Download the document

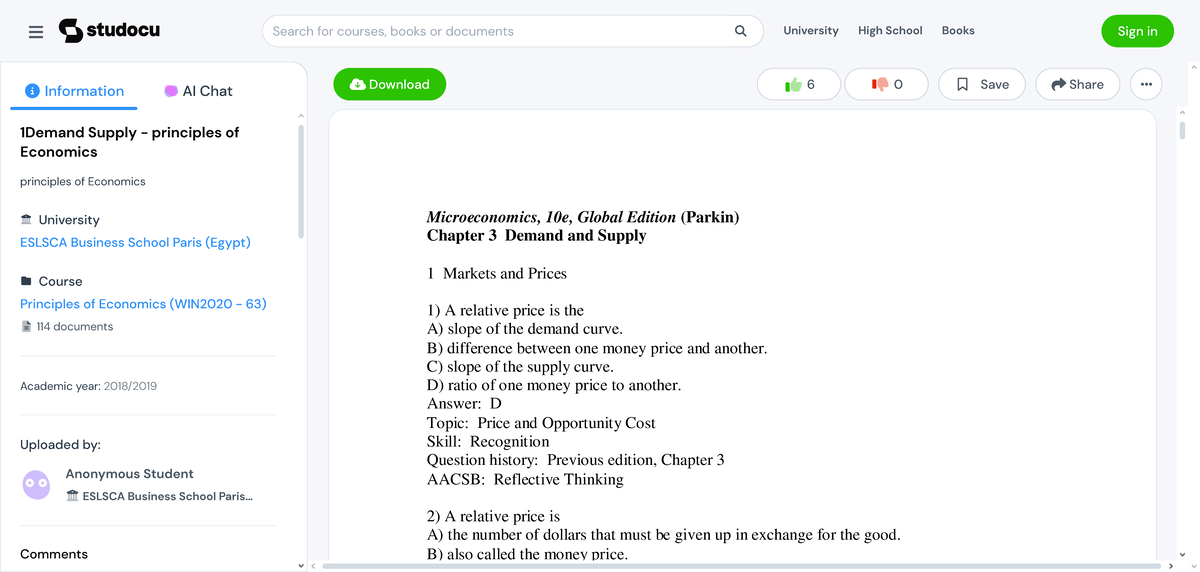(x=389, y=85)
